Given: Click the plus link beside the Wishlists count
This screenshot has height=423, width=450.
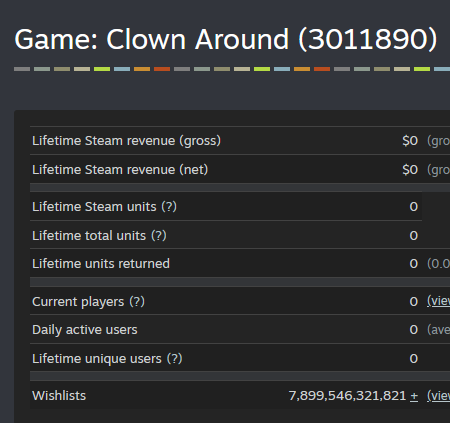Looking at the screenshot, I should [414, 396].
